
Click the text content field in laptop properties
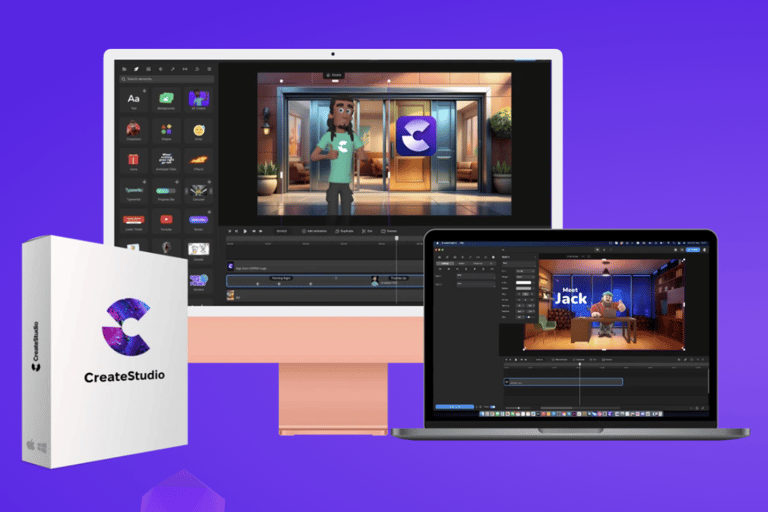click(x=520, y=263)
